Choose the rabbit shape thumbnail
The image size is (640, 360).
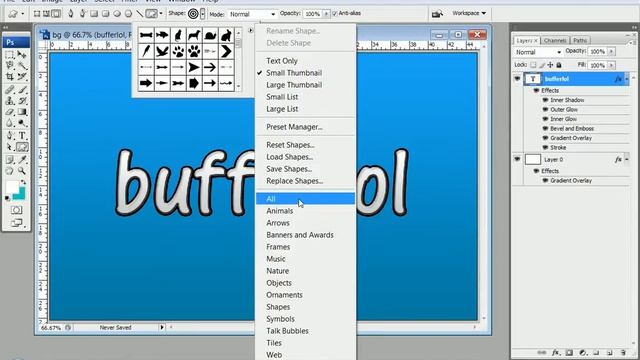click(x=226, y=36)
